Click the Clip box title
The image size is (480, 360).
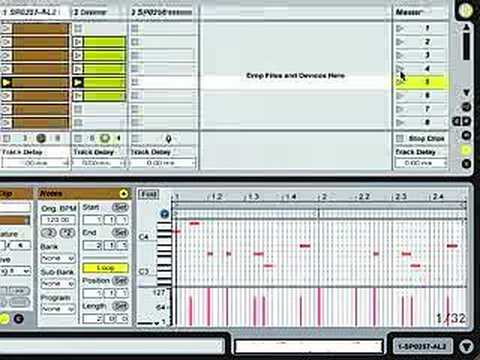click(x=6, y=194)
